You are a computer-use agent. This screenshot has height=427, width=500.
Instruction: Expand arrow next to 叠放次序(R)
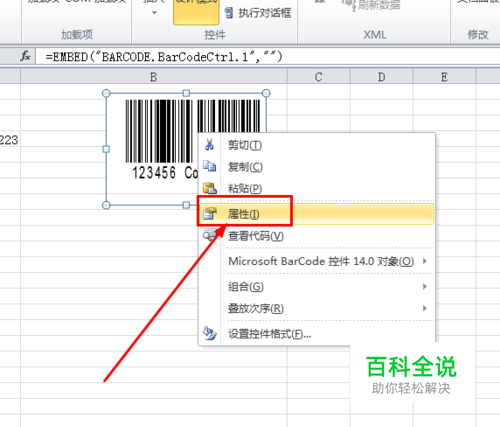[x=425, y=308]
